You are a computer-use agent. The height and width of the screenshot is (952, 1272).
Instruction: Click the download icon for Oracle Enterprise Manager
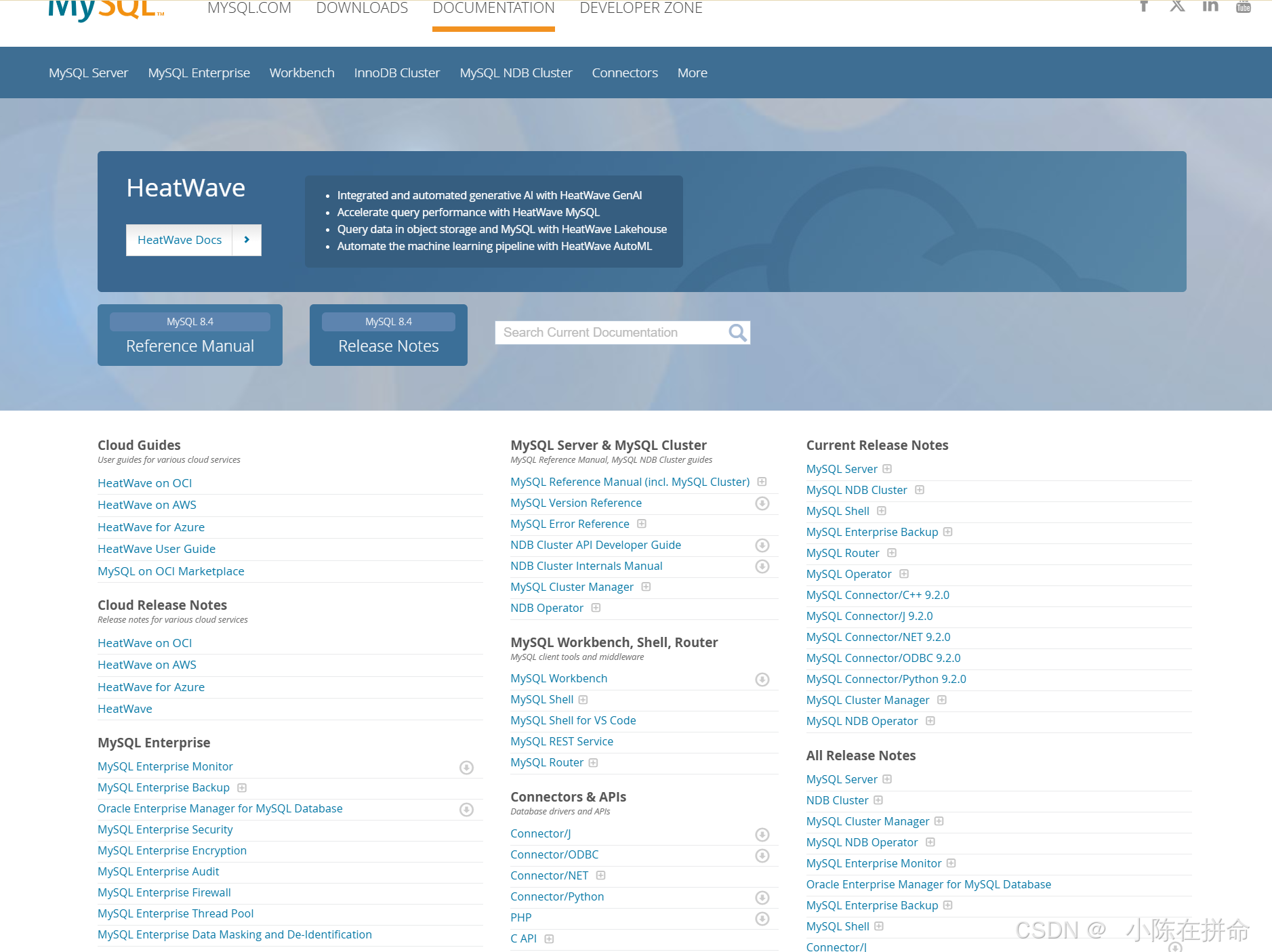click(466, 810)
